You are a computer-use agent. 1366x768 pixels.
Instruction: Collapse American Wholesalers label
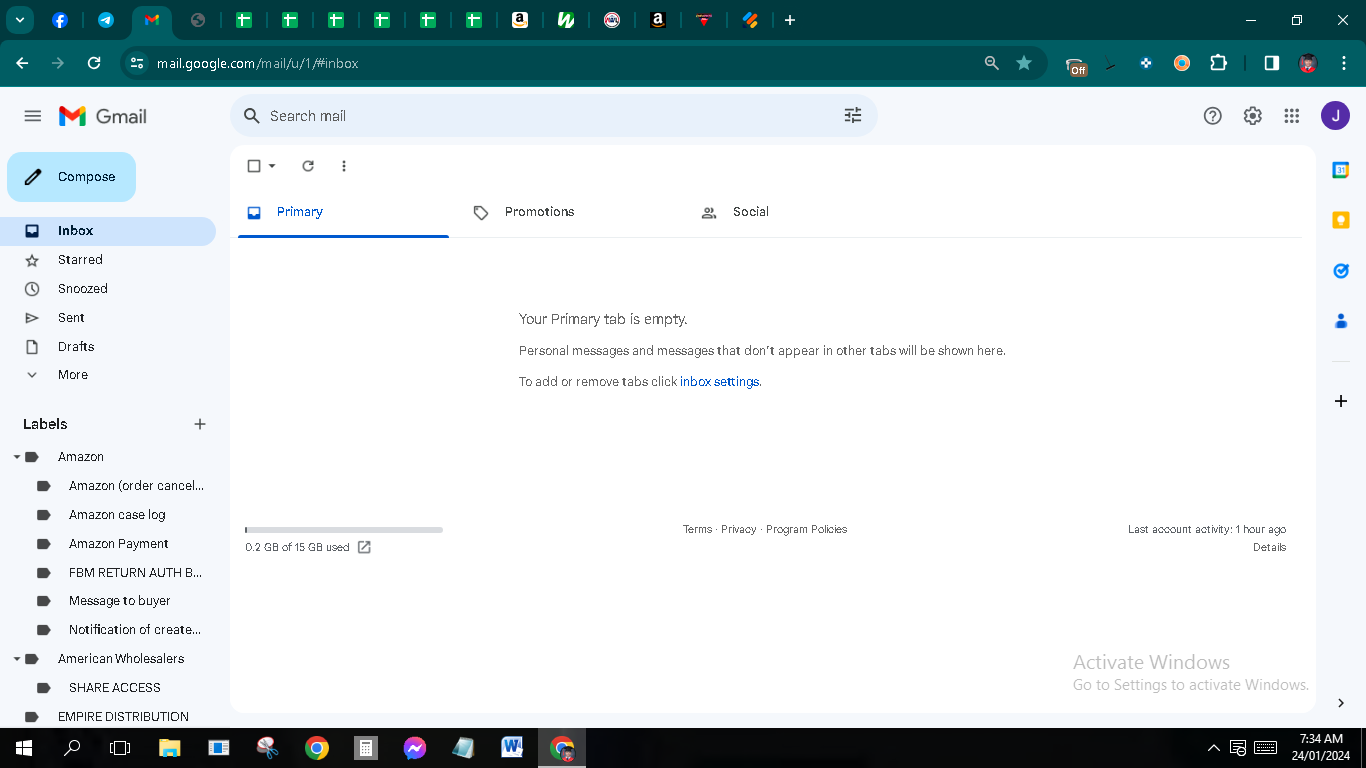[17, 659]
